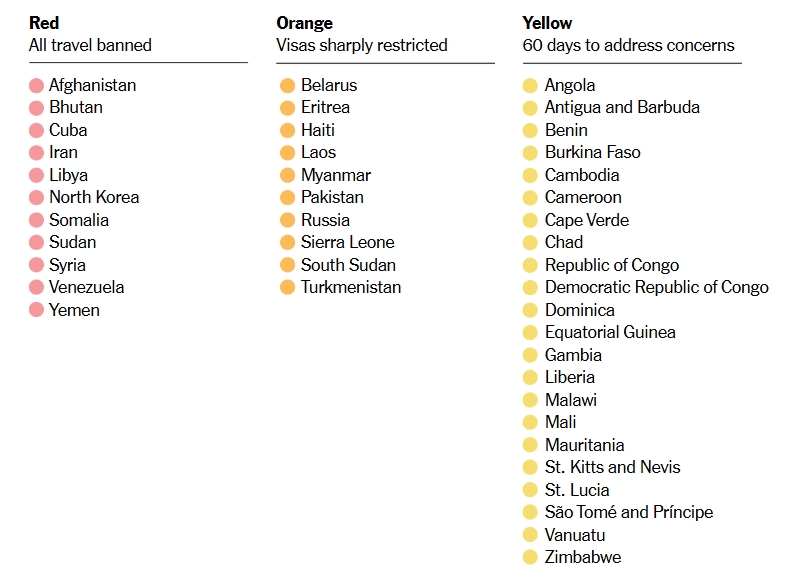This screenshot has width=786, height=581.
Task: Select the yellow dot beside Angola
Action: point(530,86)
